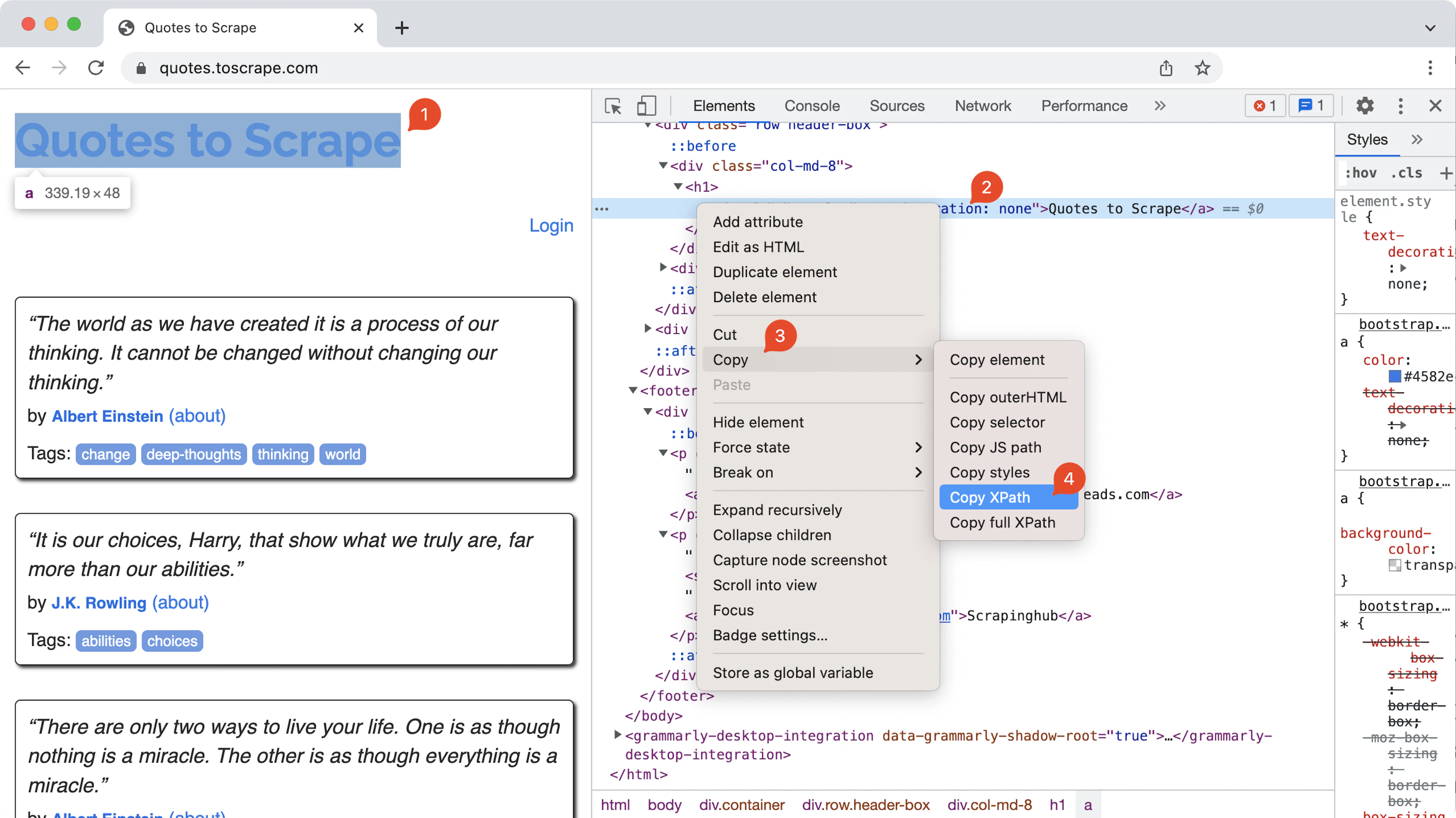Go forward in browser history
Viewport: 1456px width, 818px height.
(x=59, y=68)
